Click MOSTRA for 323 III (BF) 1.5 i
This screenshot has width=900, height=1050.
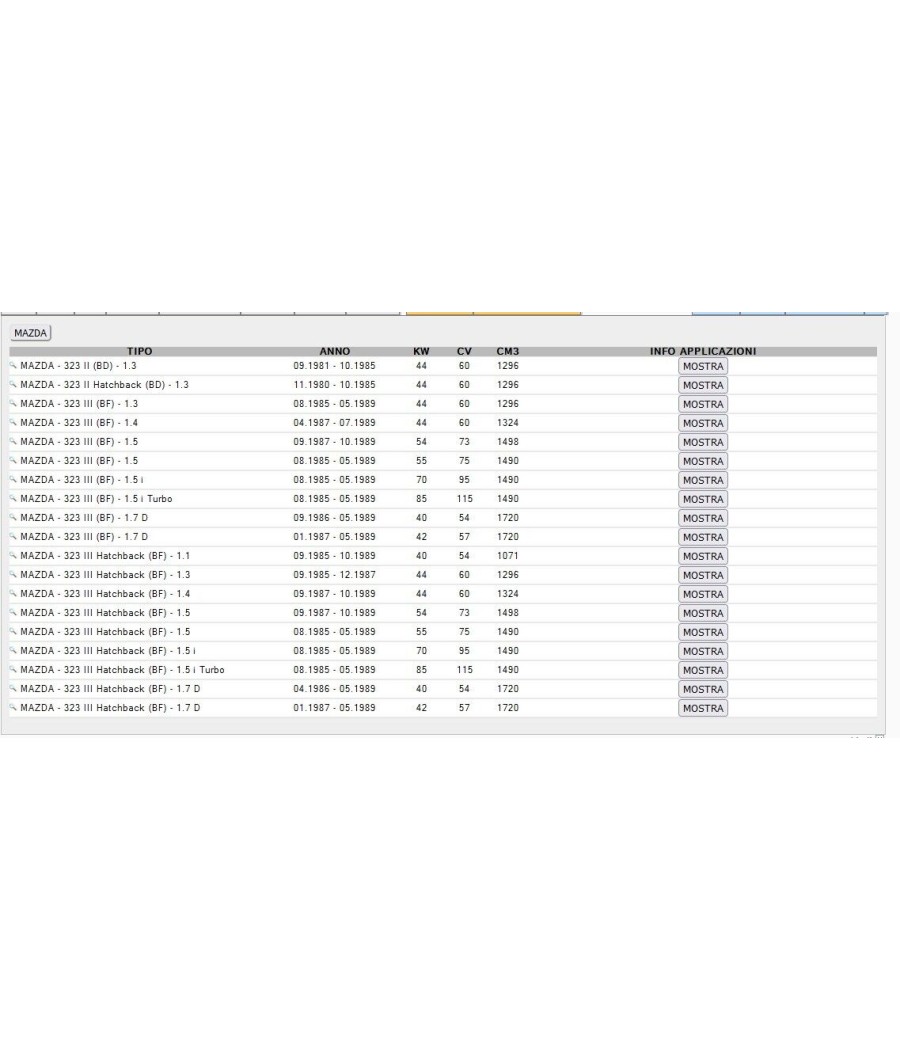coord(703,480)
